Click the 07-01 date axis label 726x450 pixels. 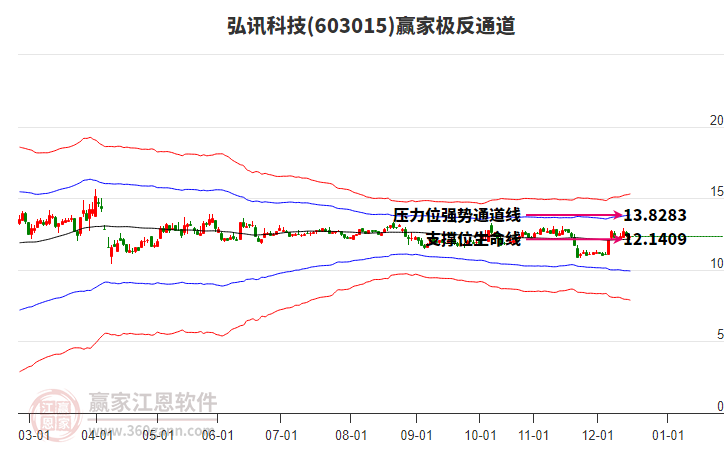pos(281,436)
